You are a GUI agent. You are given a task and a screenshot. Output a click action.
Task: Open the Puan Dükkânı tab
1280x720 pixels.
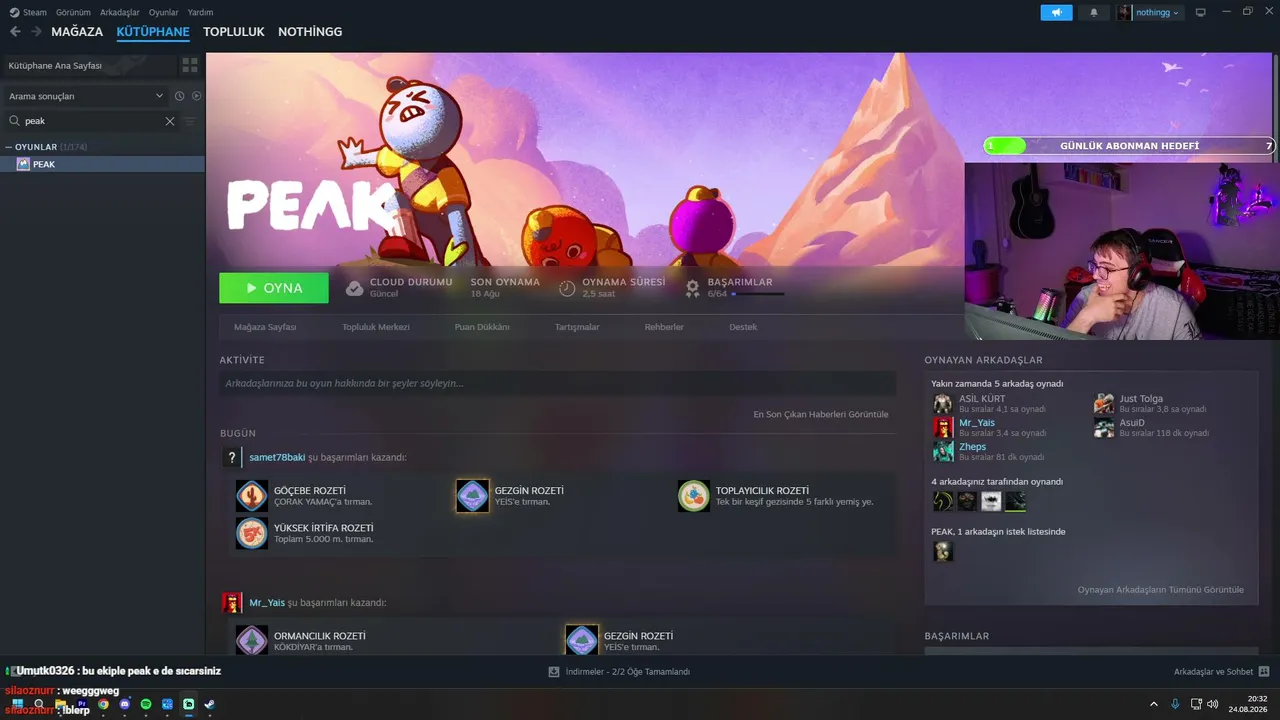coord(482,327)
